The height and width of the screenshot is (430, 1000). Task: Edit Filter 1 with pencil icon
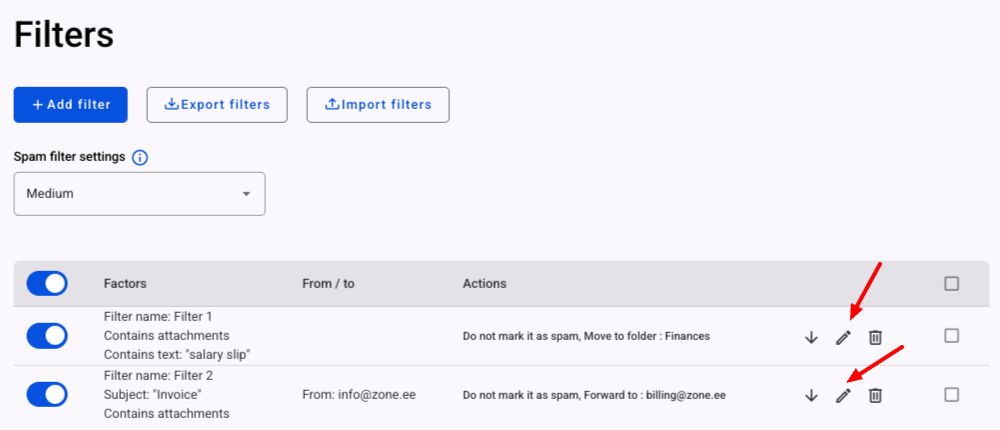coord(843,337)
